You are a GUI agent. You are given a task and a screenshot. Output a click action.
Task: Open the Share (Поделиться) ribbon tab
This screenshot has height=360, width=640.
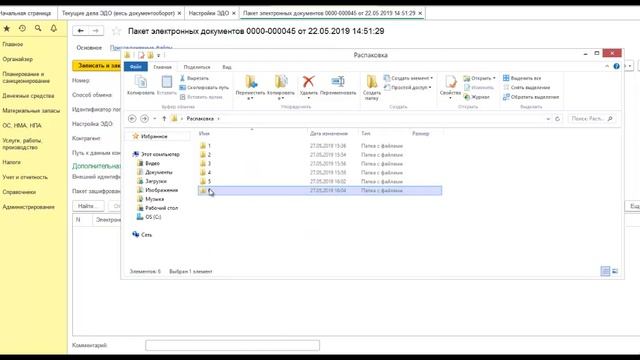[x=197, y=67]
